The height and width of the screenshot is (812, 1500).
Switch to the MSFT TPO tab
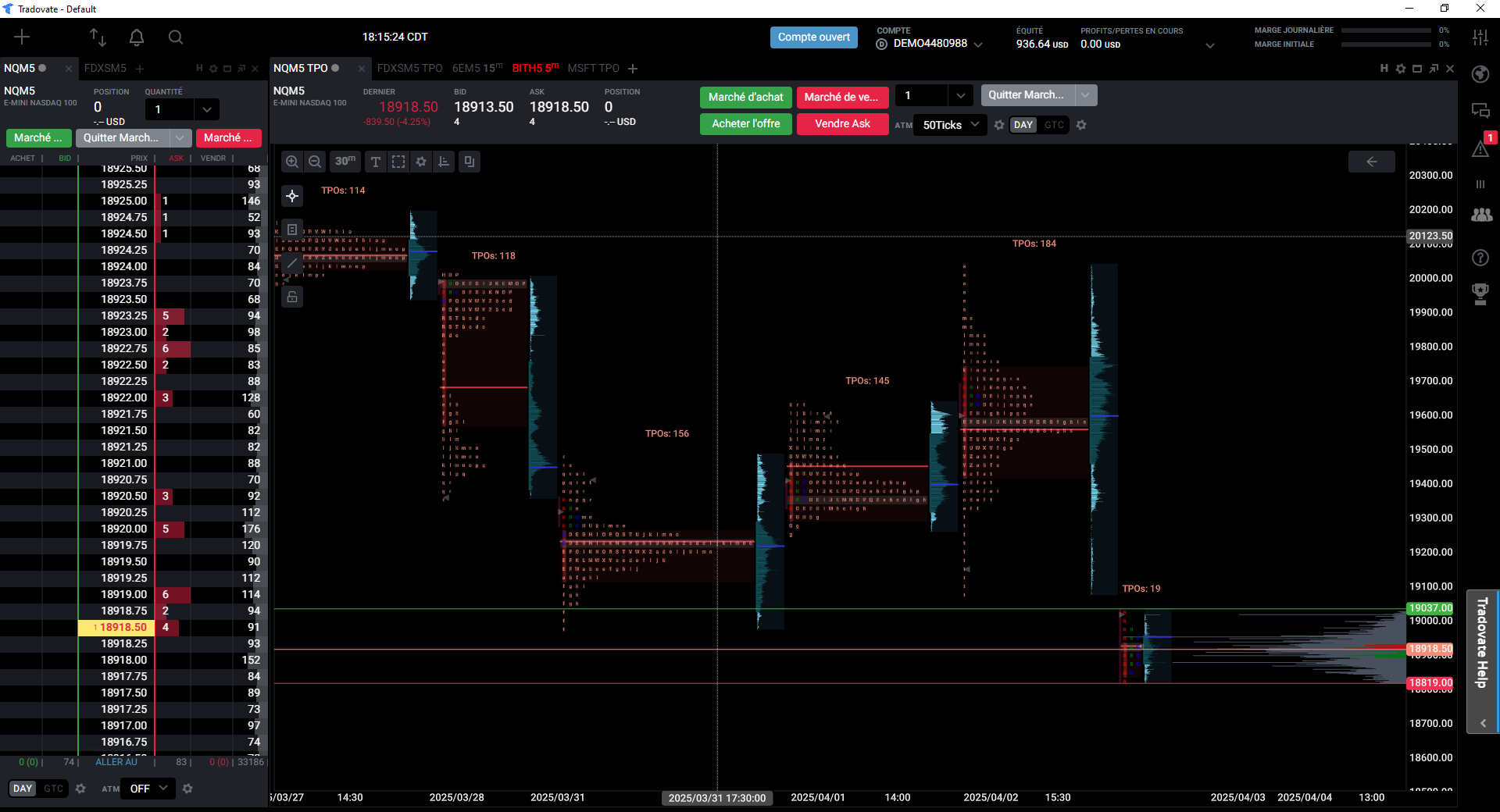coord(593,68)
